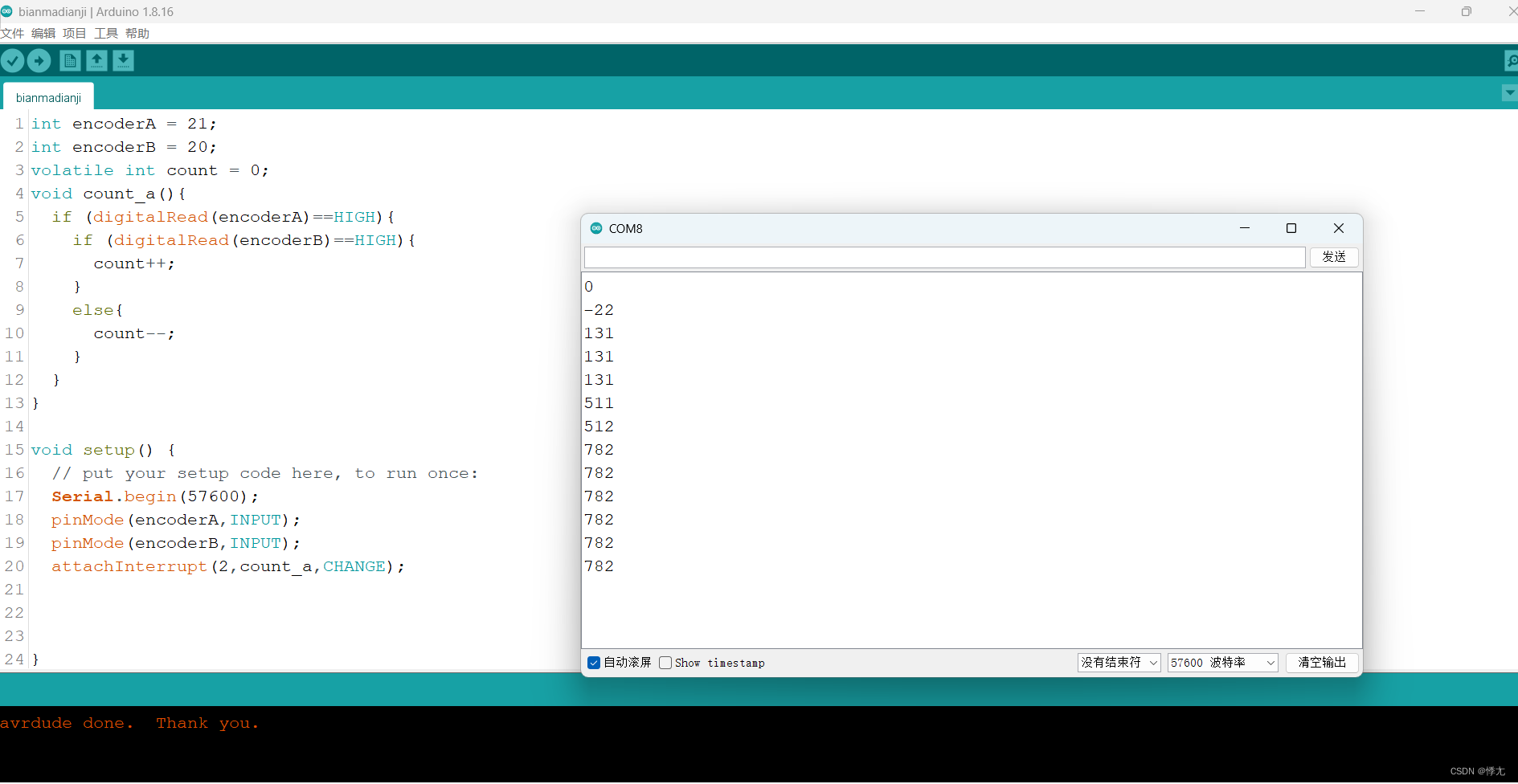
Task: Minimize the COM8 serial monitor window
Action: (x=1245, y=228)
